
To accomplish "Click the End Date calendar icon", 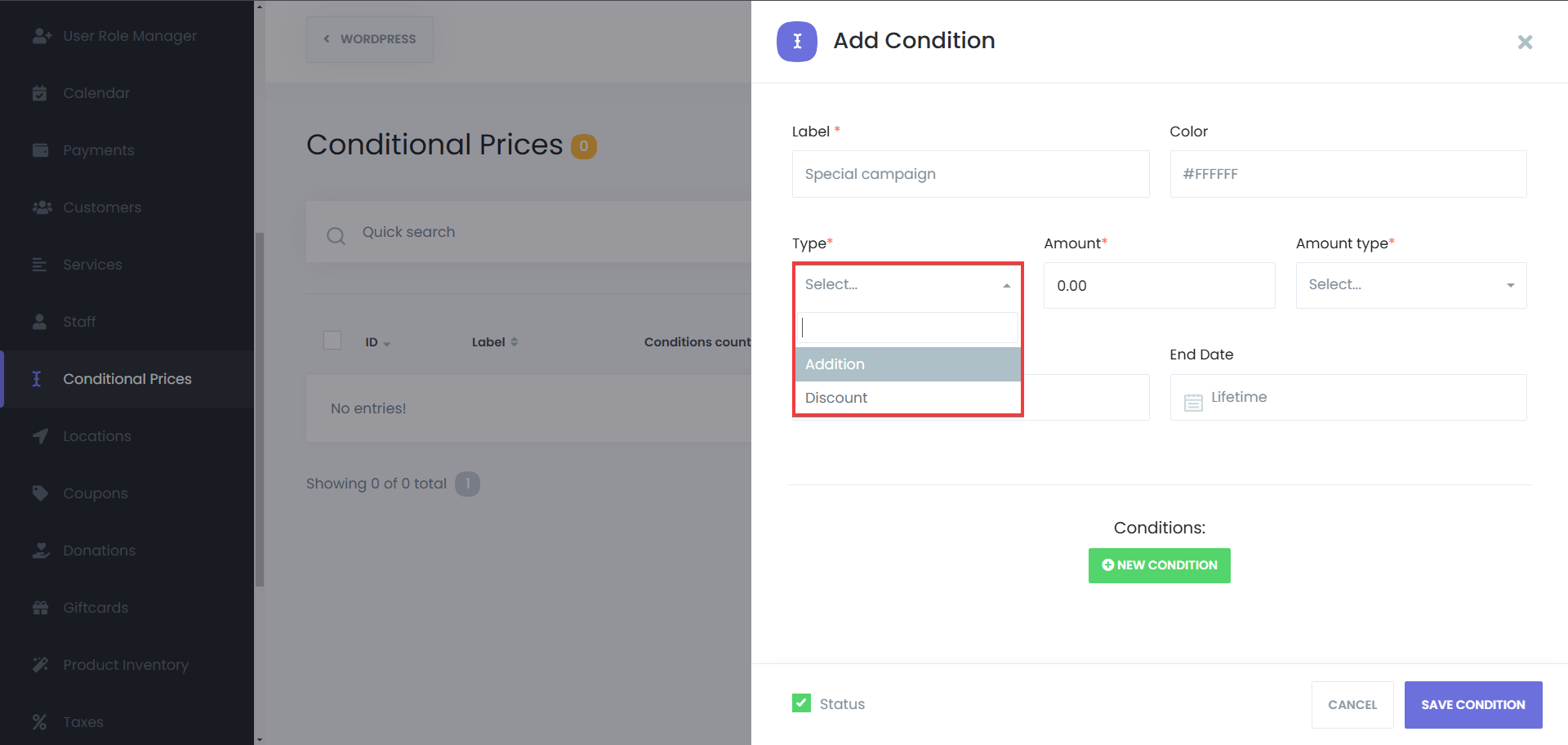I will click(1193, 402).
